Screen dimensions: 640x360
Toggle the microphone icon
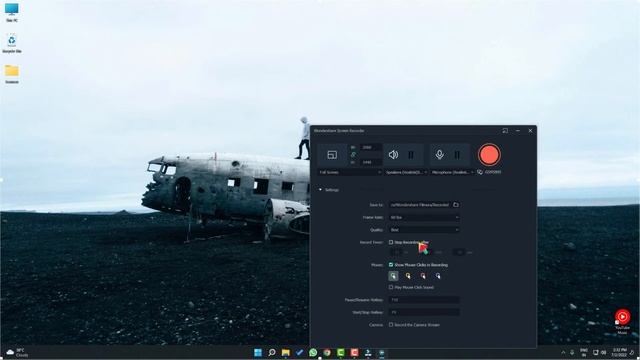(x=439, y=155)
